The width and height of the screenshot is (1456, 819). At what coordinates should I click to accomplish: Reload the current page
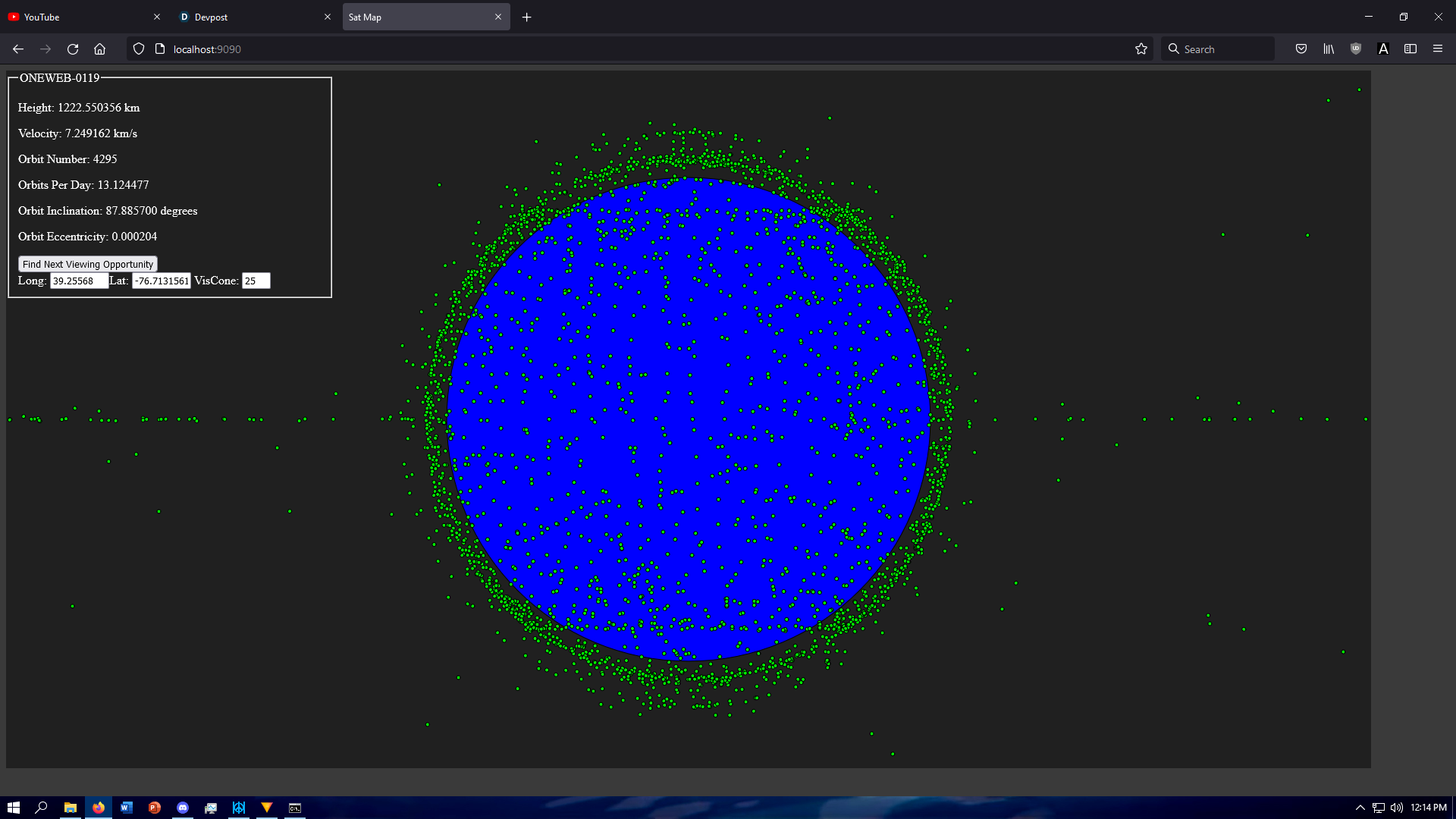click(73, 49)
